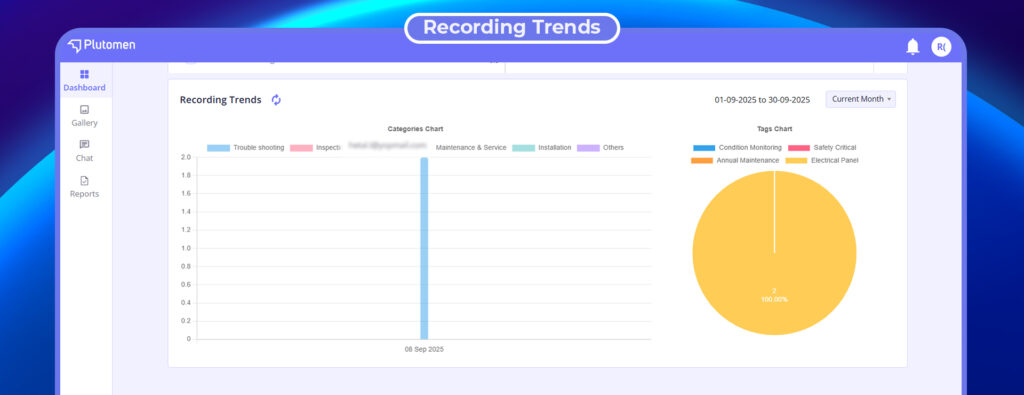The width and height of the screenshot is (1024, 395).
Task: Open the Reports document icon
Action: click(x=84, y=180)
